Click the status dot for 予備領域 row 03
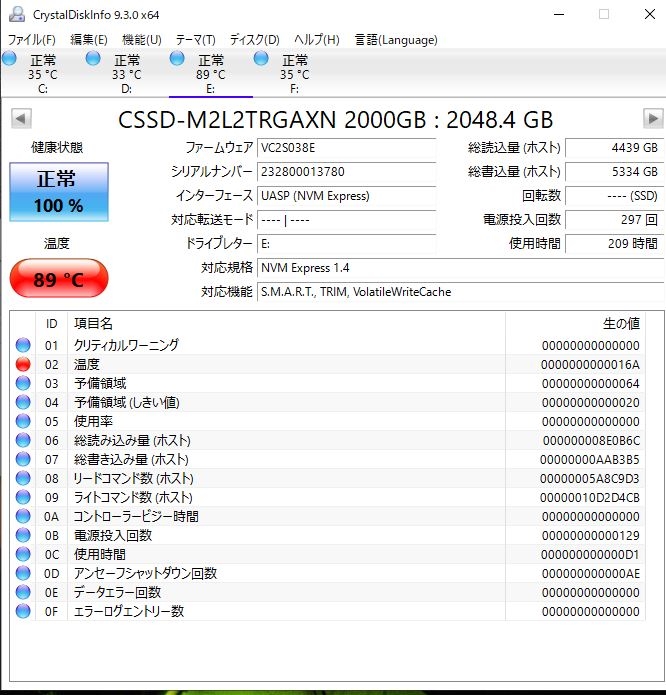This screenshot has width=666, height=695. 23,383
